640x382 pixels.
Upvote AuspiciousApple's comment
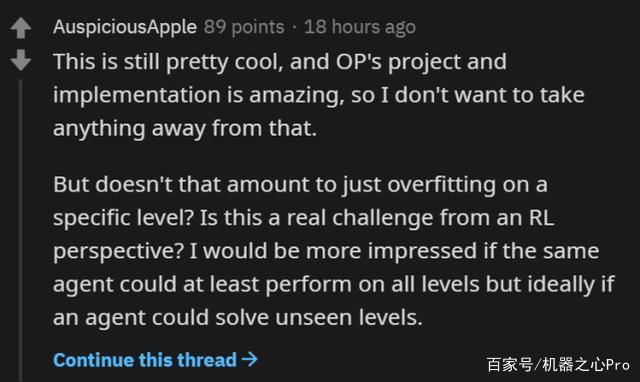tap(21, 28)
